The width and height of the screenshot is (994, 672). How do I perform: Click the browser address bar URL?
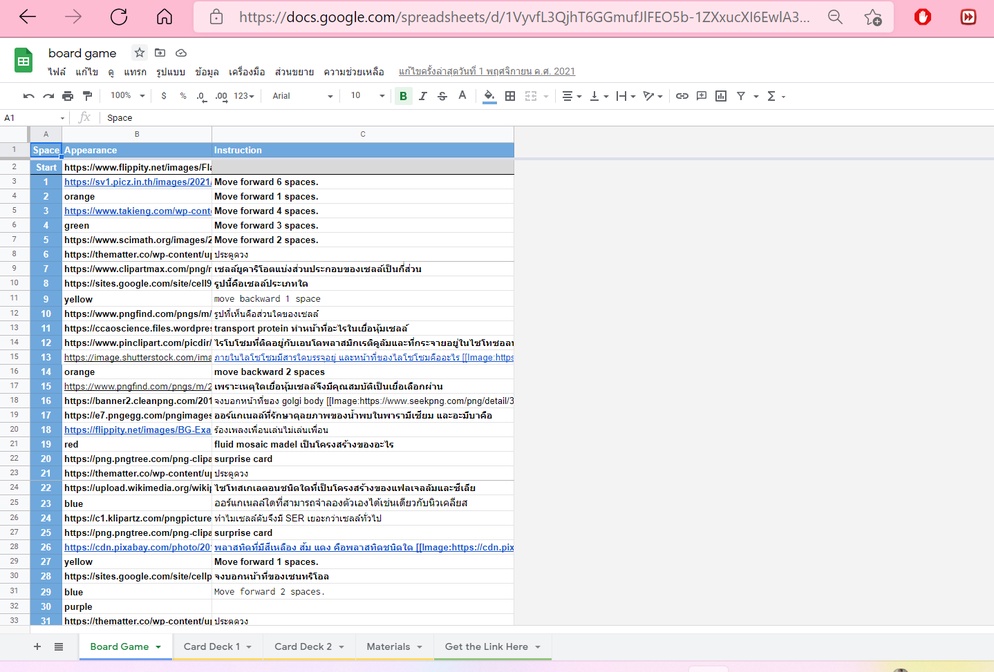tap(524, 17)
